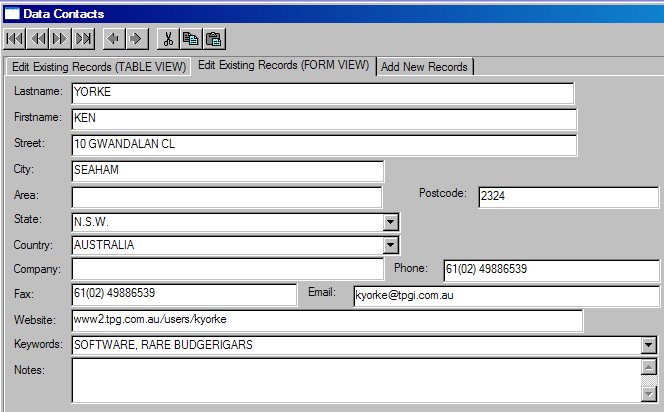
Task: Click the Website field www2.tpg.com.au/users/kyorke
Action: tap(327, 321)
